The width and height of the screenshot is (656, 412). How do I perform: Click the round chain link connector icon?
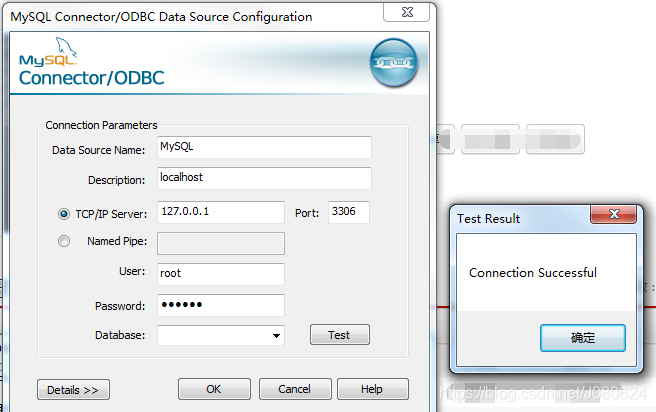393,63
